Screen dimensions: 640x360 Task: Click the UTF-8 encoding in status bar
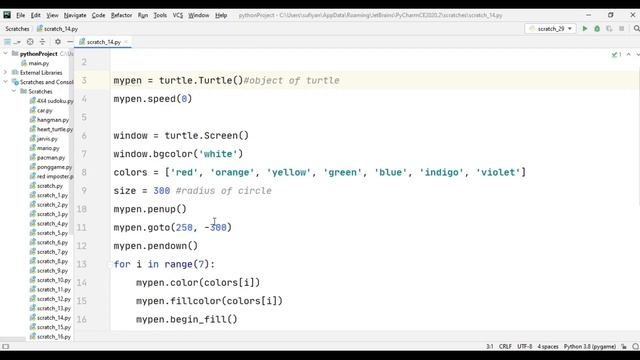point(524,347)
